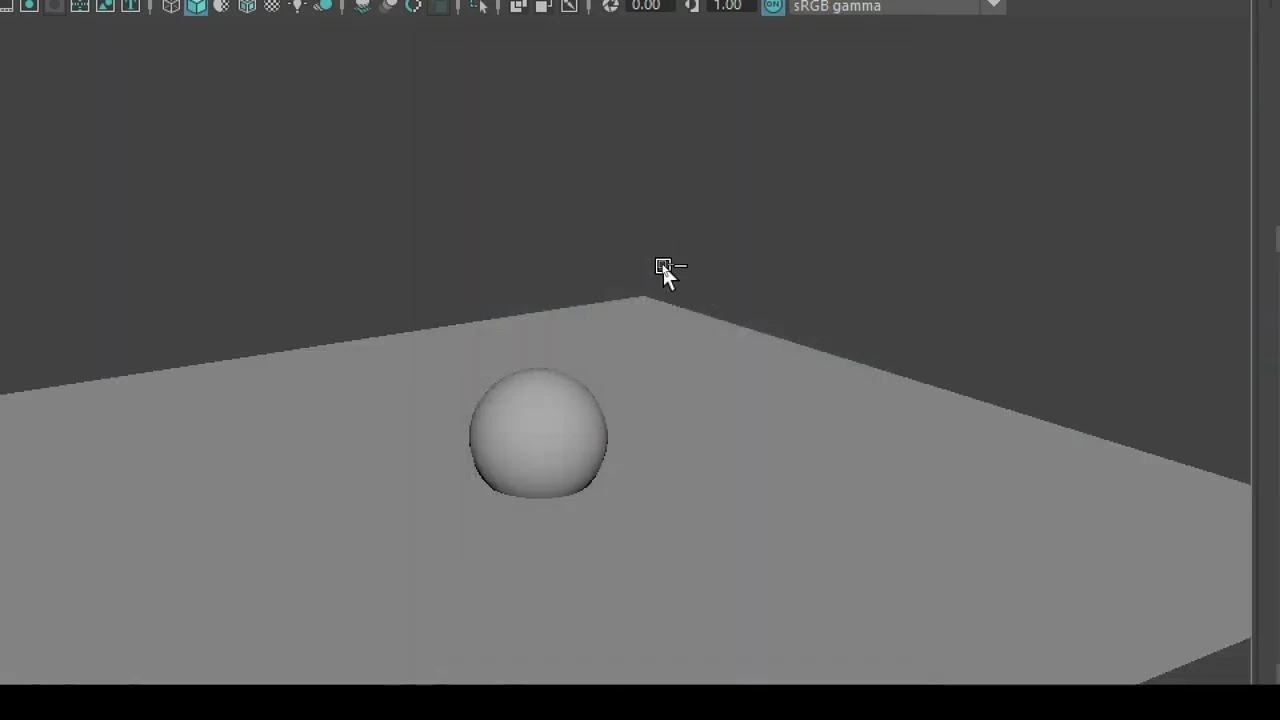Toggle motion blur icon

[x=388, y=6]
